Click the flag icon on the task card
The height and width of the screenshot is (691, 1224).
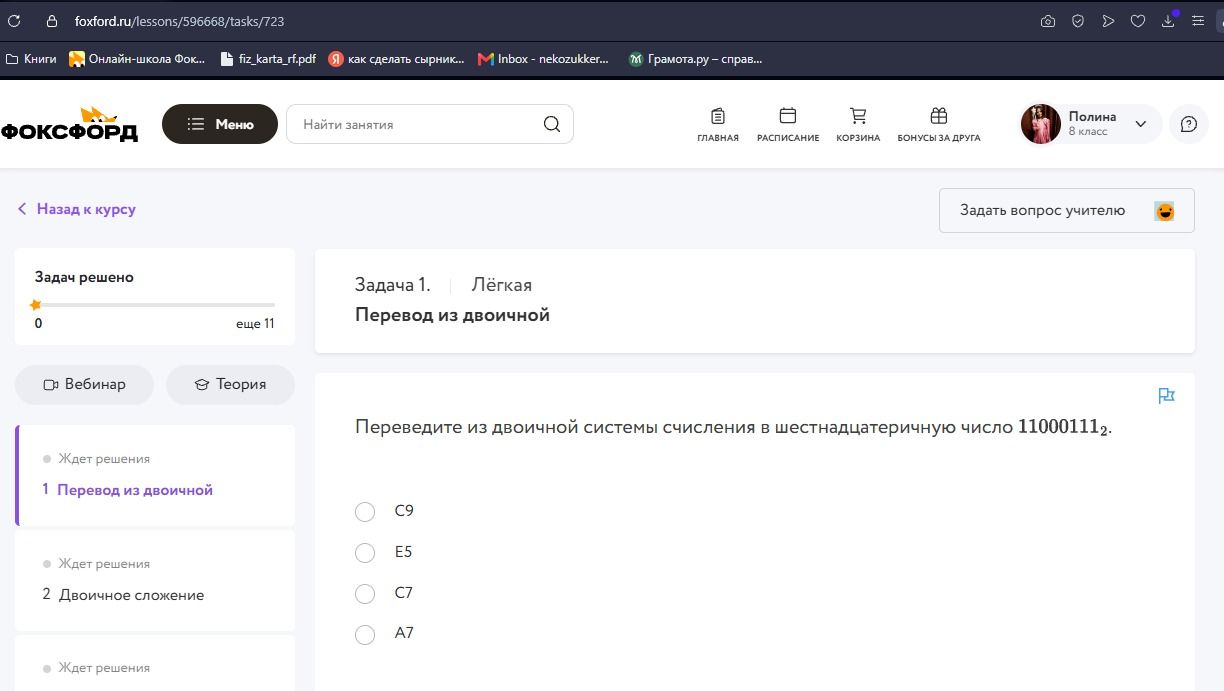[x=1166, y=396]
